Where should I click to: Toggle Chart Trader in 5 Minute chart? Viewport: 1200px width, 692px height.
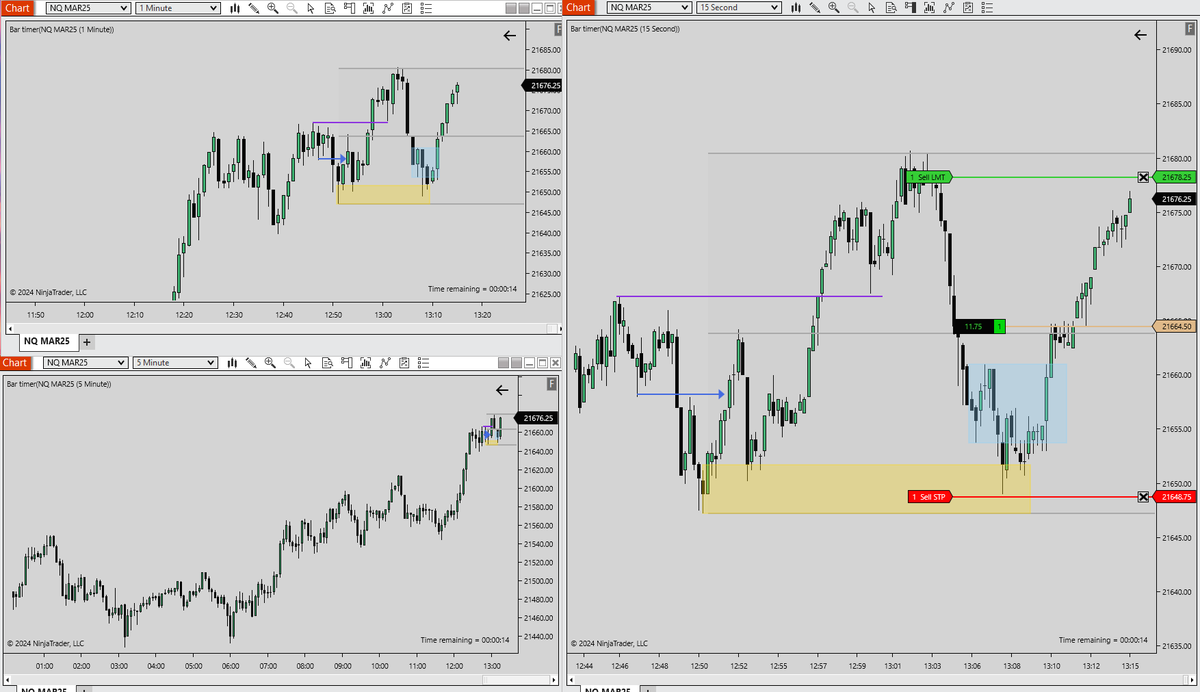[347, 362]
